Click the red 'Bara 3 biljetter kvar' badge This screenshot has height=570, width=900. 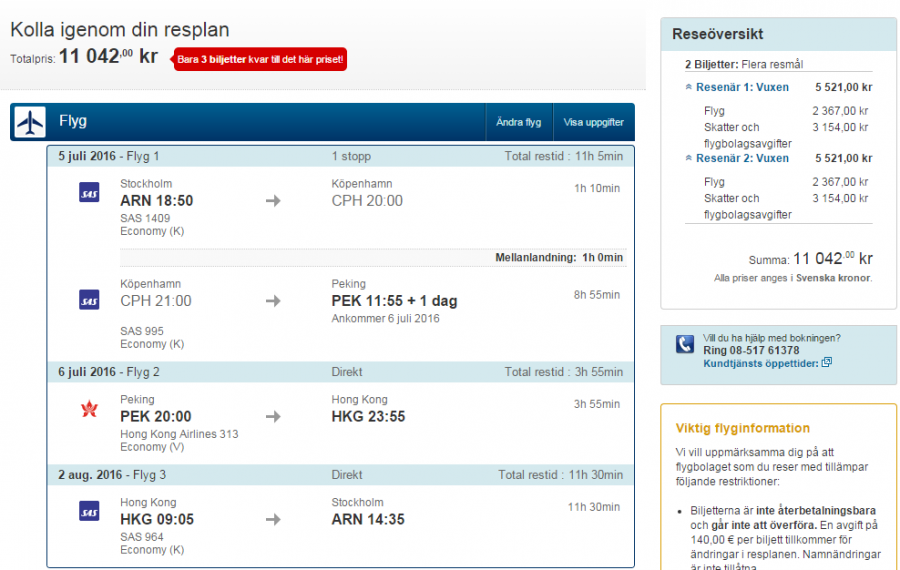point(261,60)
